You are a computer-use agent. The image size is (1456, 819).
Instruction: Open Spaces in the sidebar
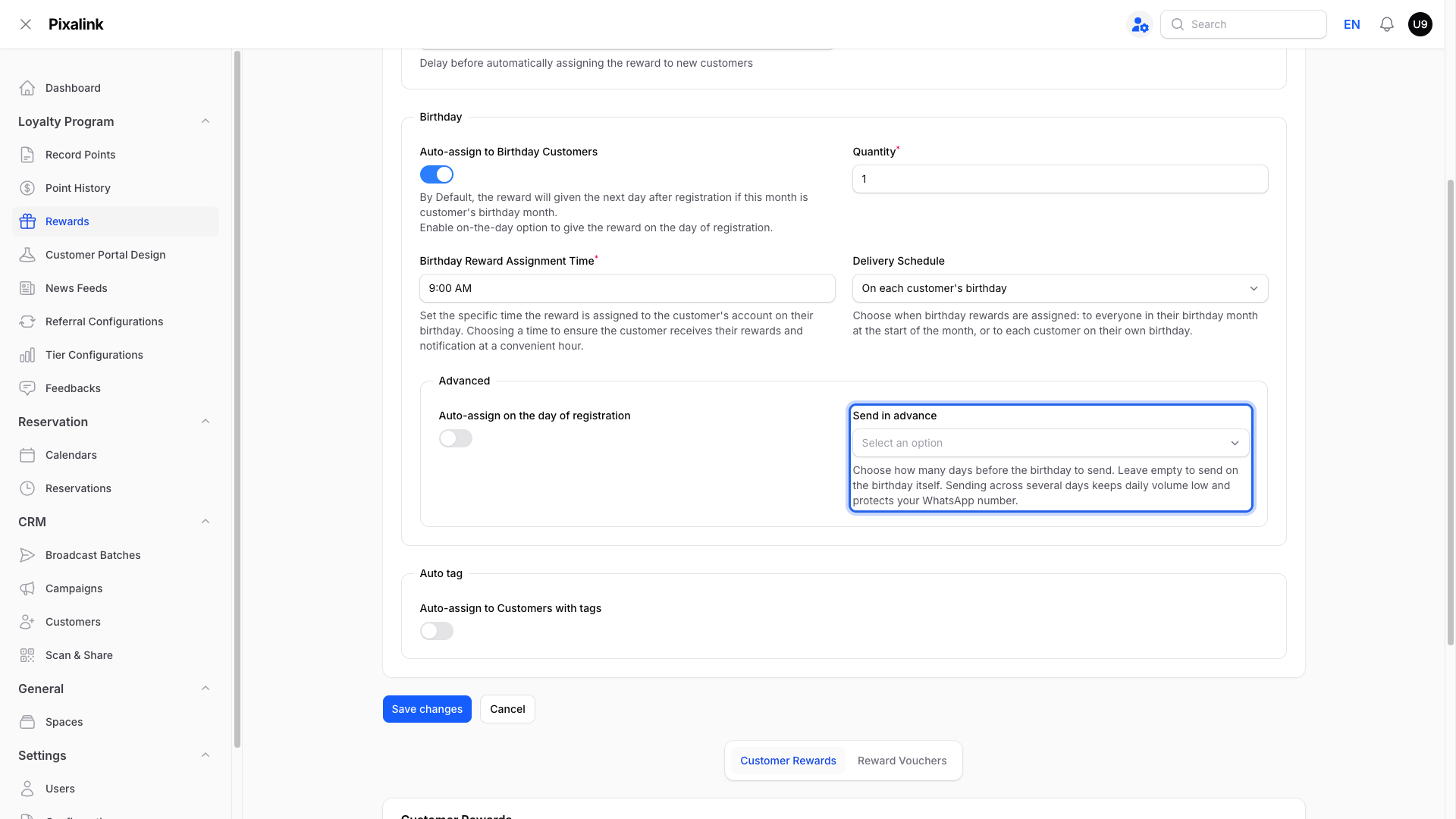pyautogui.click(x=115, y=722)
